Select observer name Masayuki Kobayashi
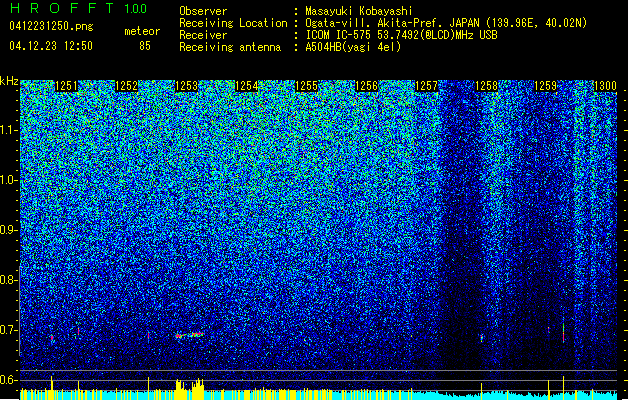 [x=359, y=11]
